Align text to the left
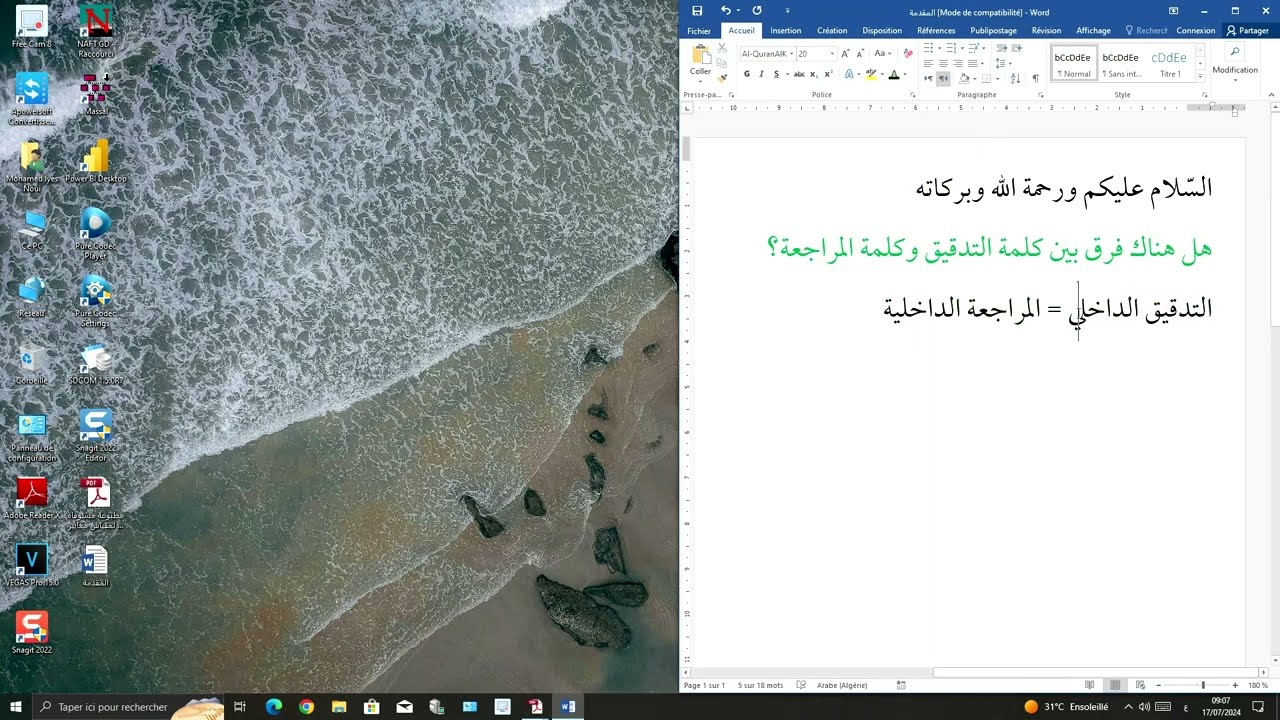Viewport: 1280px width, 720px height. click(928, 63)
